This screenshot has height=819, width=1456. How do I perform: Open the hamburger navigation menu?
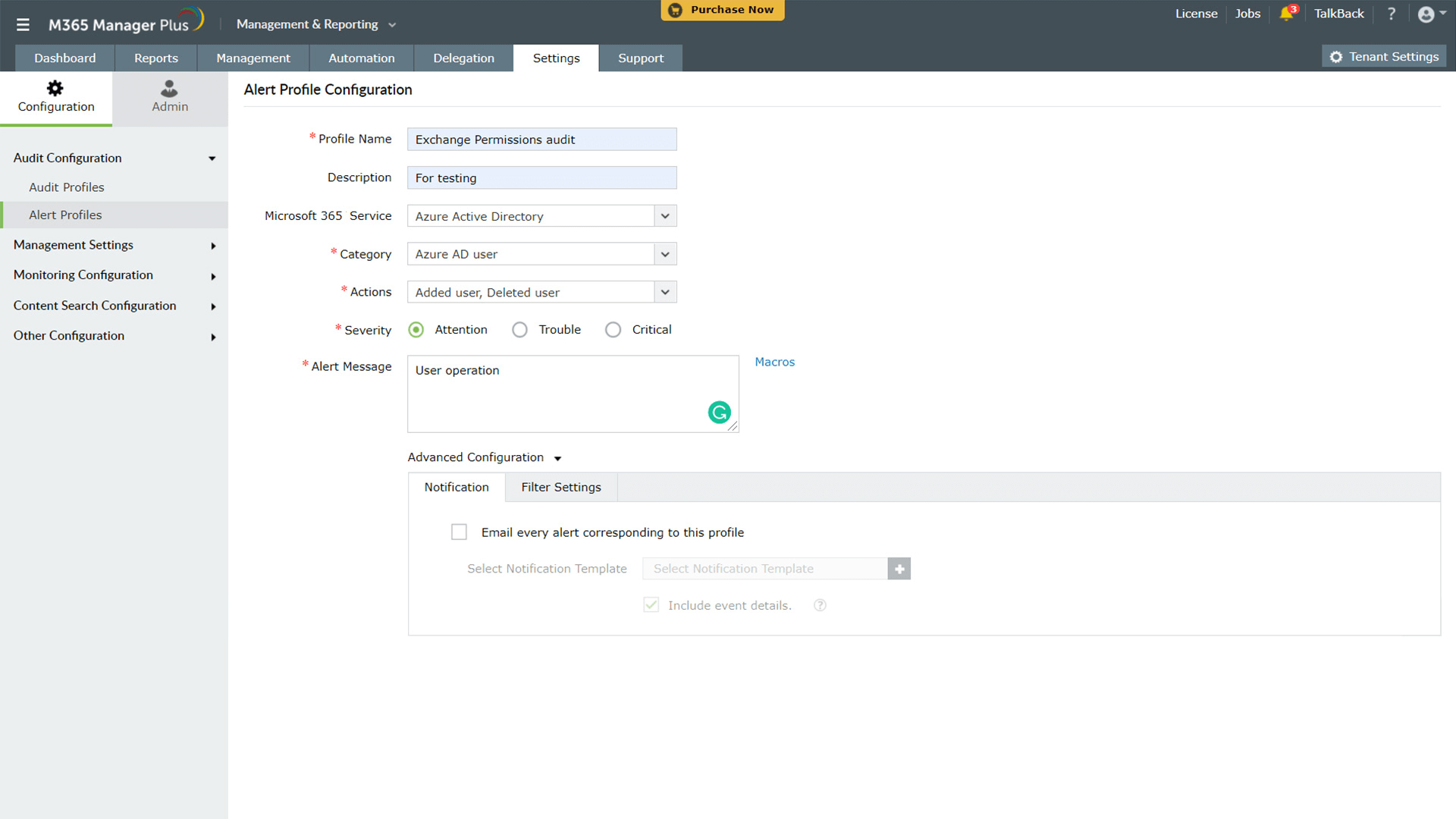coord(23,24)
